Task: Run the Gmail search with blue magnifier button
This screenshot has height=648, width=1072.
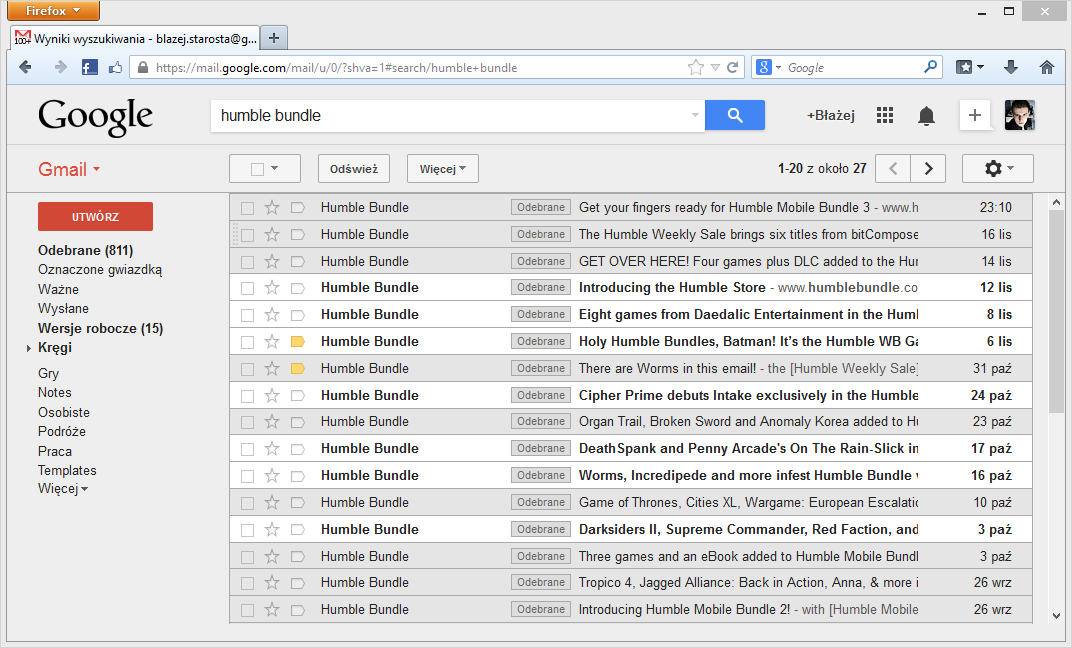Action: pos(735,115)
